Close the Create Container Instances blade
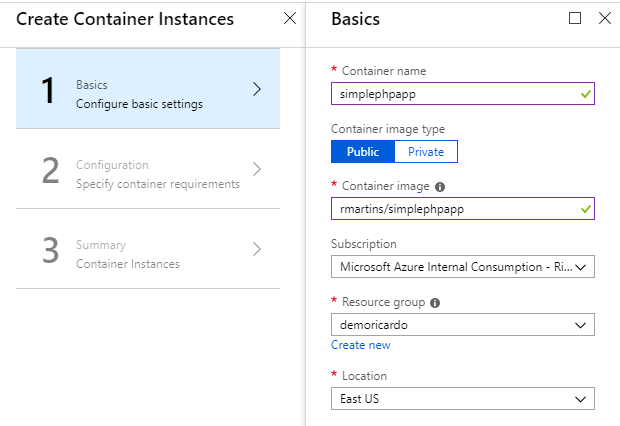The height and width of the screenshot is (426, 620). tap(290, 18)
